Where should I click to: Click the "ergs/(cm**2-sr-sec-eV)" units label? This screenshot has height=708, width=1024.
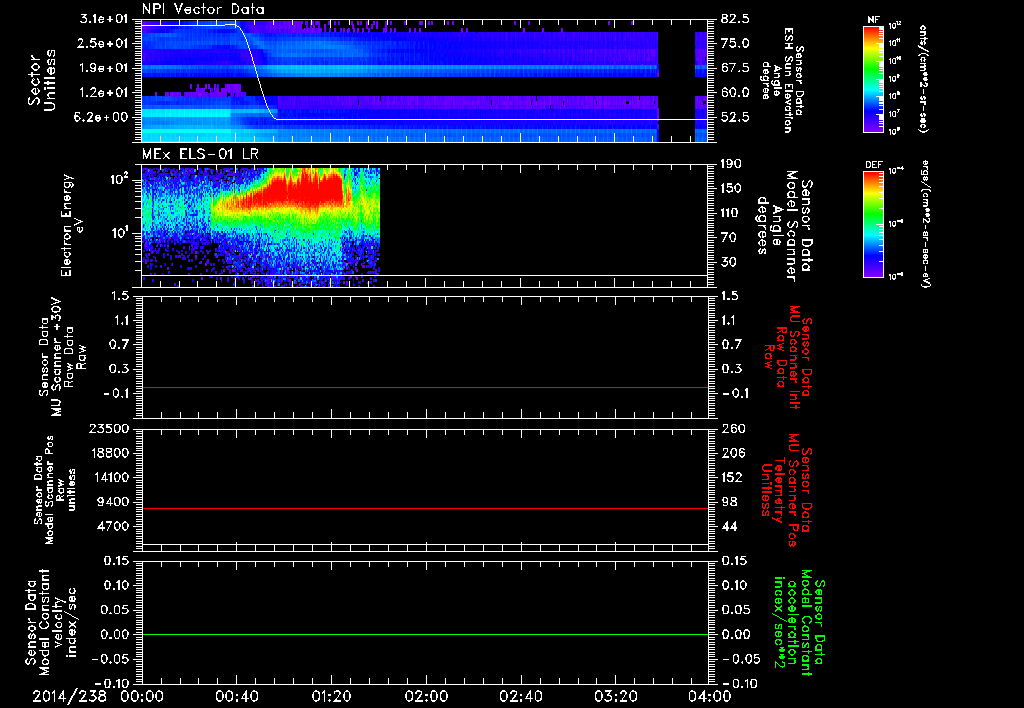click(925, 224)
